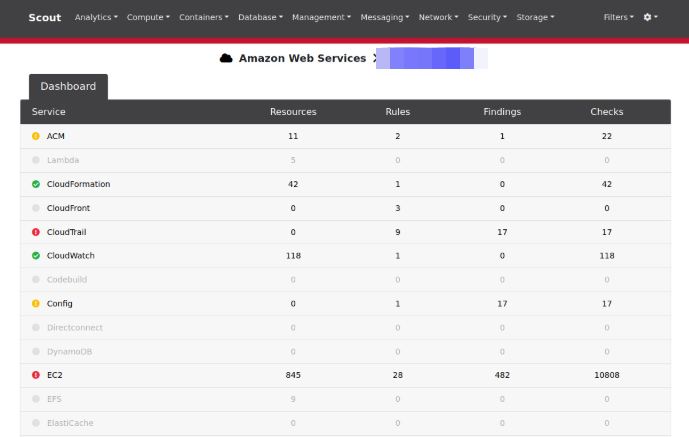The height and width of the screenshot is (437, 689).
Task: Select the Dashboard tab
Action: [68, 87]
